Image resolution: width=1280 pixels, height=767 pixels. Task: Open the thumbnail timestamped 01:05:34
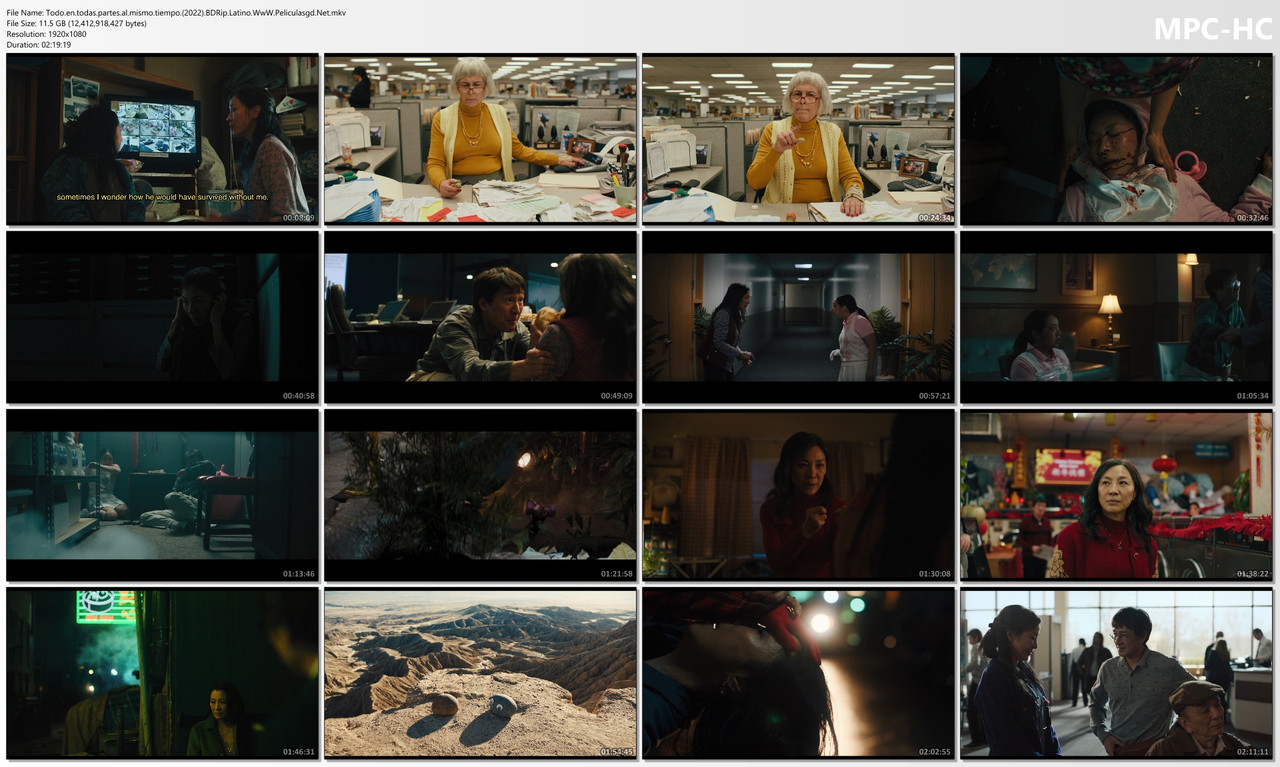tap(1116, 317)
